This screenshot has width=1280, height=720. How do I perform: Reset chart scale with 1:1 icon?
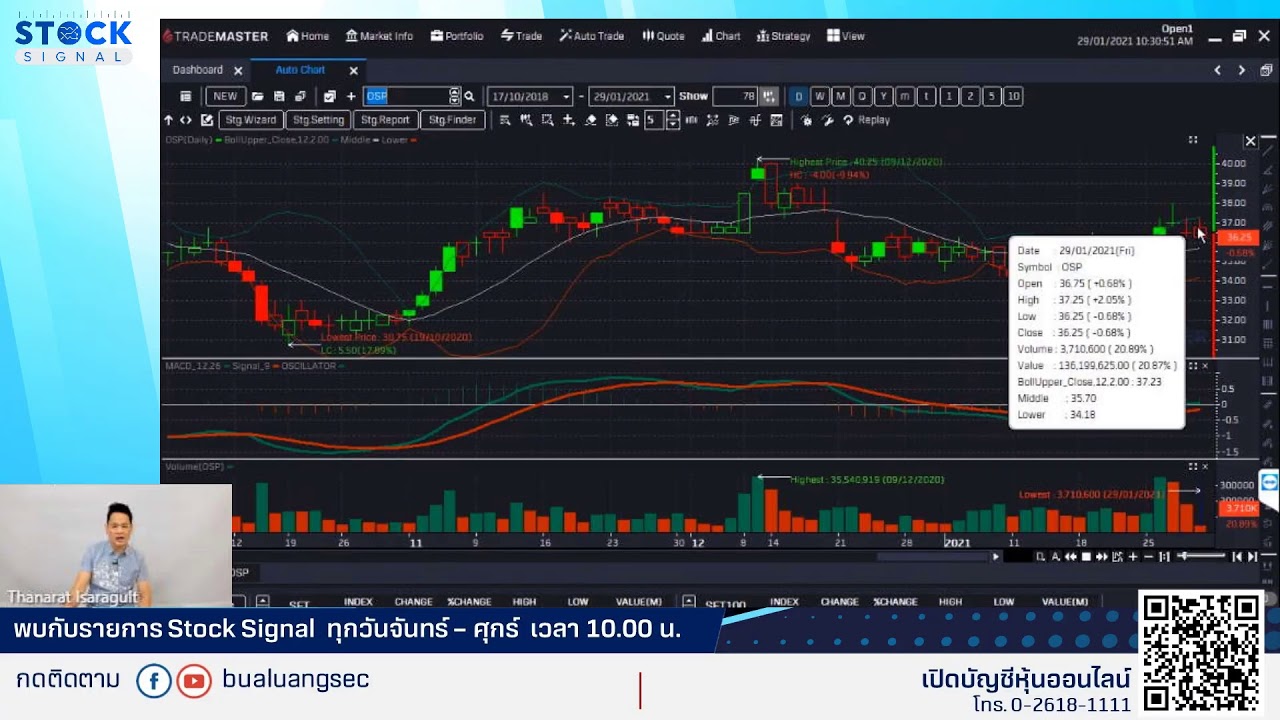pos(1165,557)
